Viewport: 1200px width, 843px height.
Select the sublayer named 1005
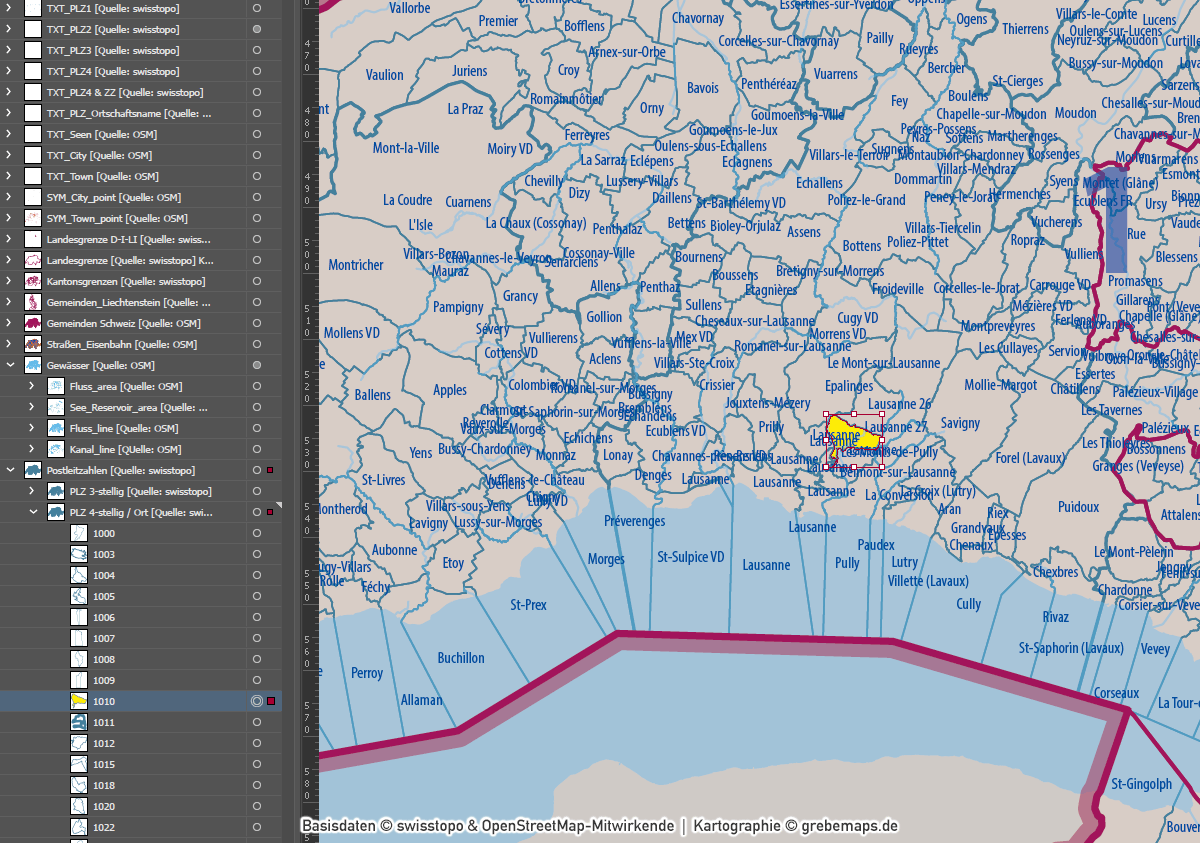tap(104, 596)
